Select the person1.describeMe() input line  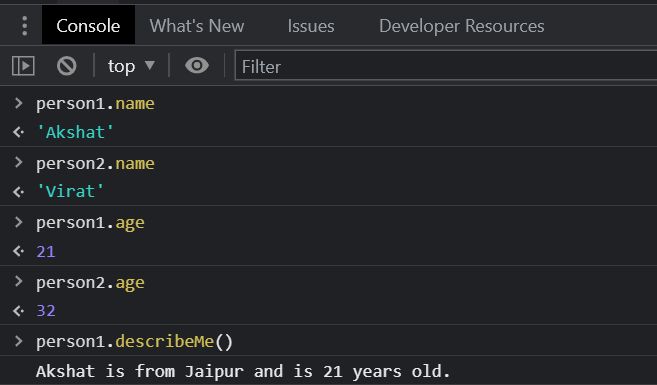click(134, 341)
